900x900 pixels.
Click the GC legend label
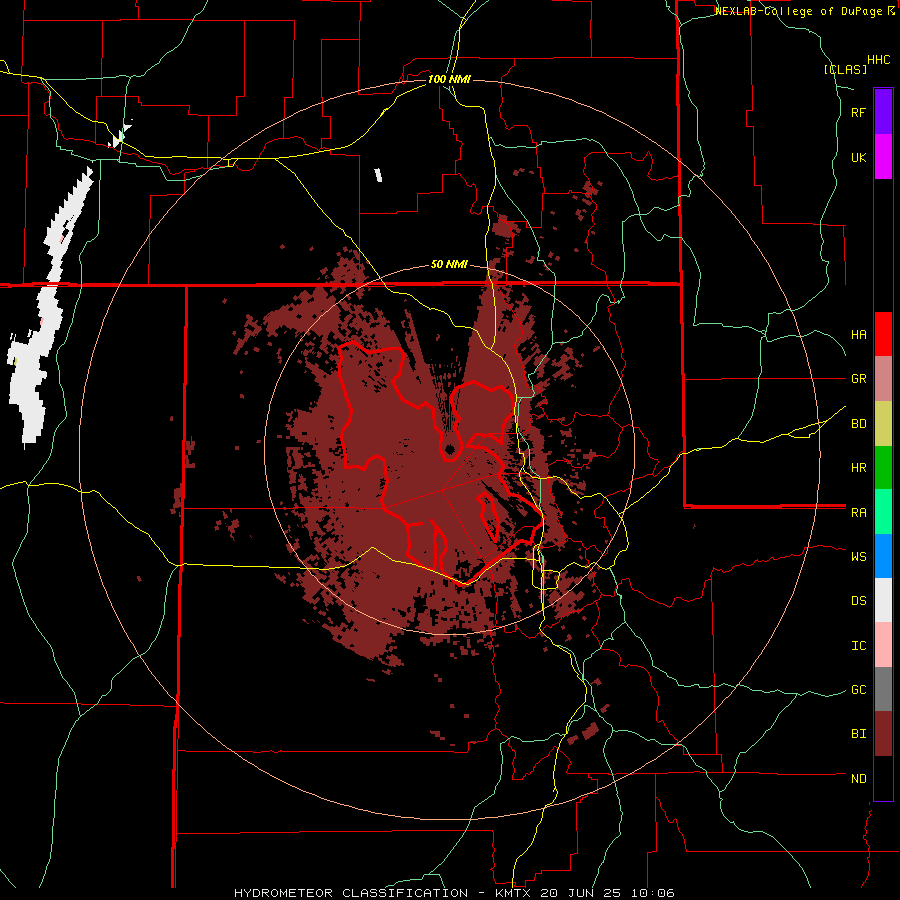(x=858, y=690)
